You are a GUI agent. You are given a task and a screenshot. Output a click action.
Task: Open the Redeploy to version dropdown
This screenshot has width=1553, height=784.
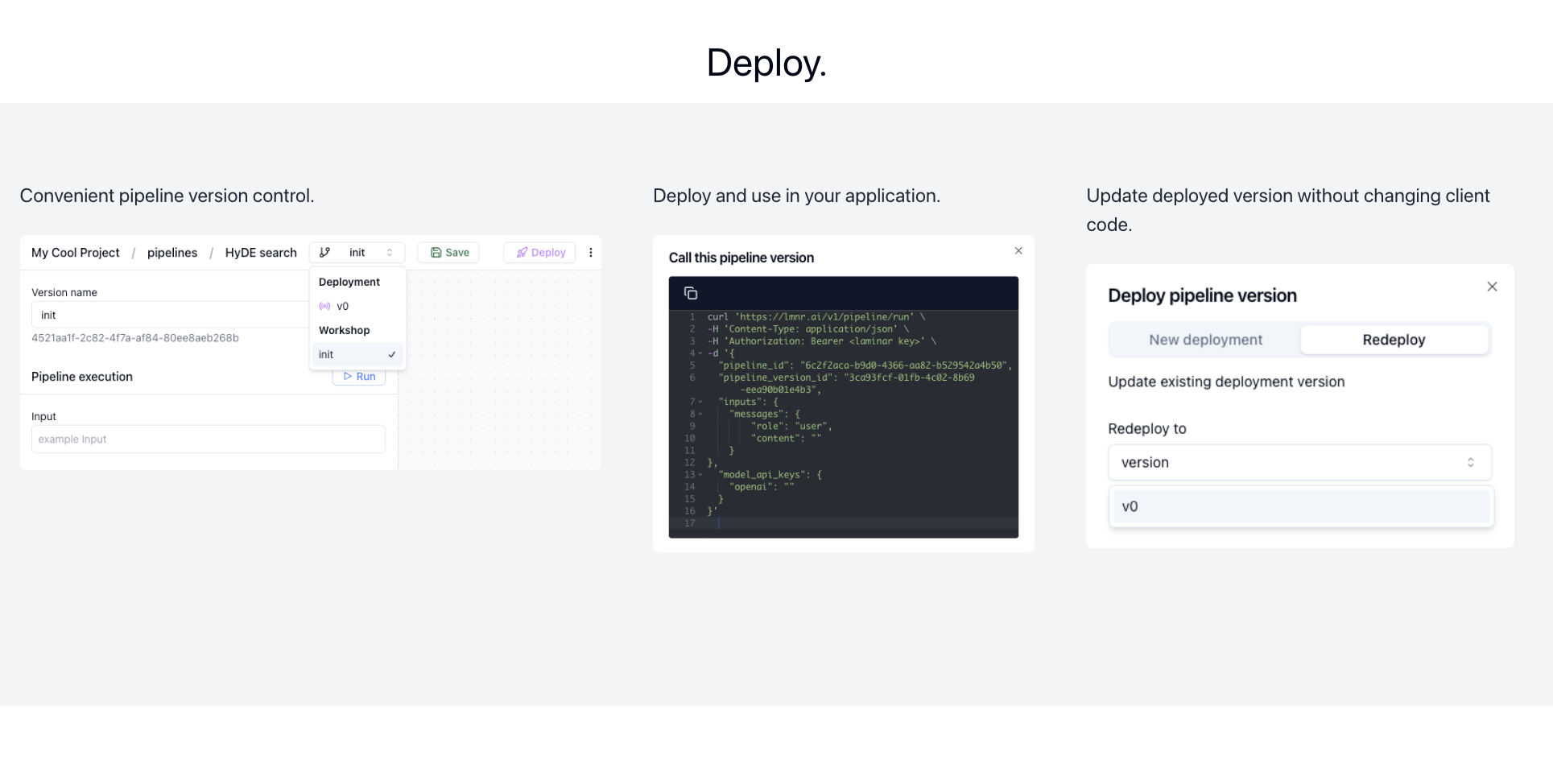point(1299,462)
